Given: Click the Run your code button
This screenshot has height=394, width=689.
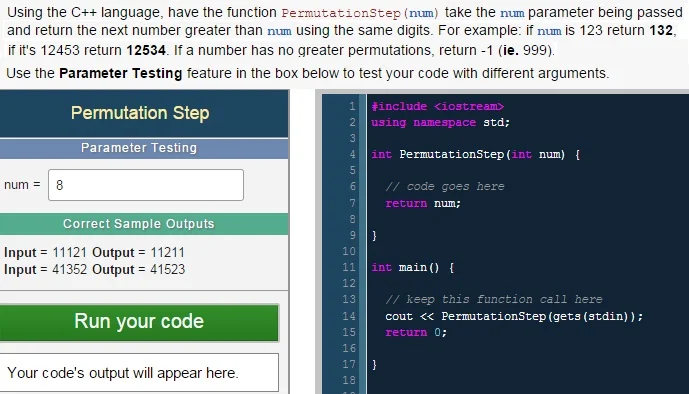Looking at the screenshot, I should (139, 322).
